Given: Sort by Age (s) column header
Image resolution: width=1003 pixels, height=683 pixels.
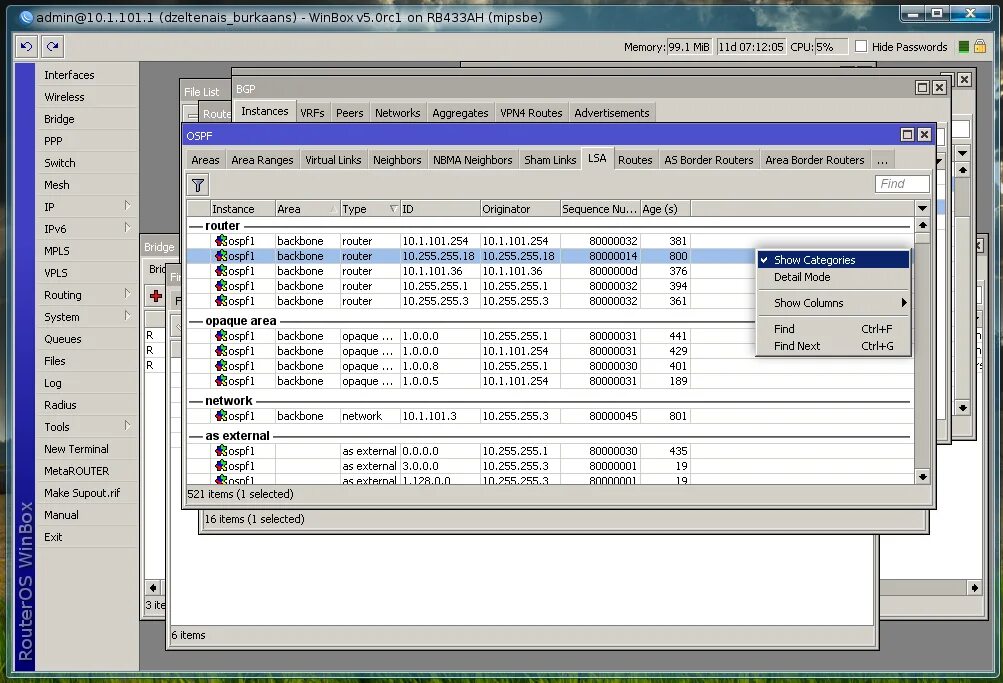Looking at the screenshot, I should pyautogui.click(x=665, y=209).
